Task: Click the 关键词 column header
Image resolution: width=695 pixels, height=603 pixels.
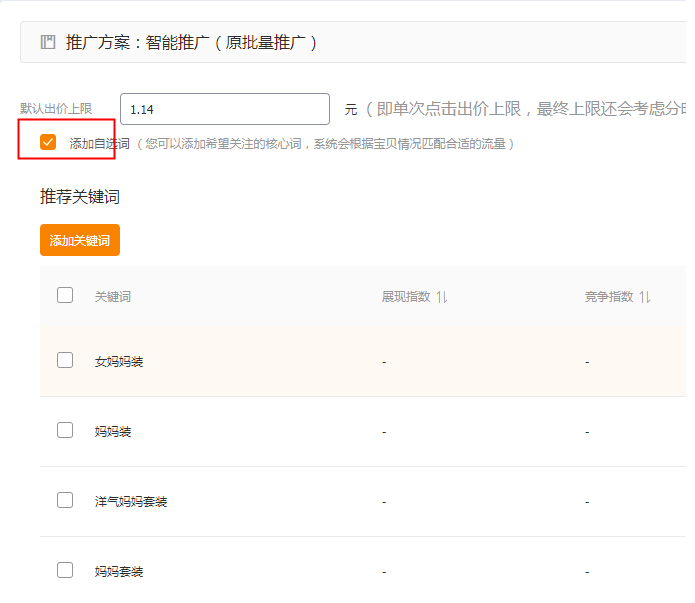Action: (x=112, y=297)
